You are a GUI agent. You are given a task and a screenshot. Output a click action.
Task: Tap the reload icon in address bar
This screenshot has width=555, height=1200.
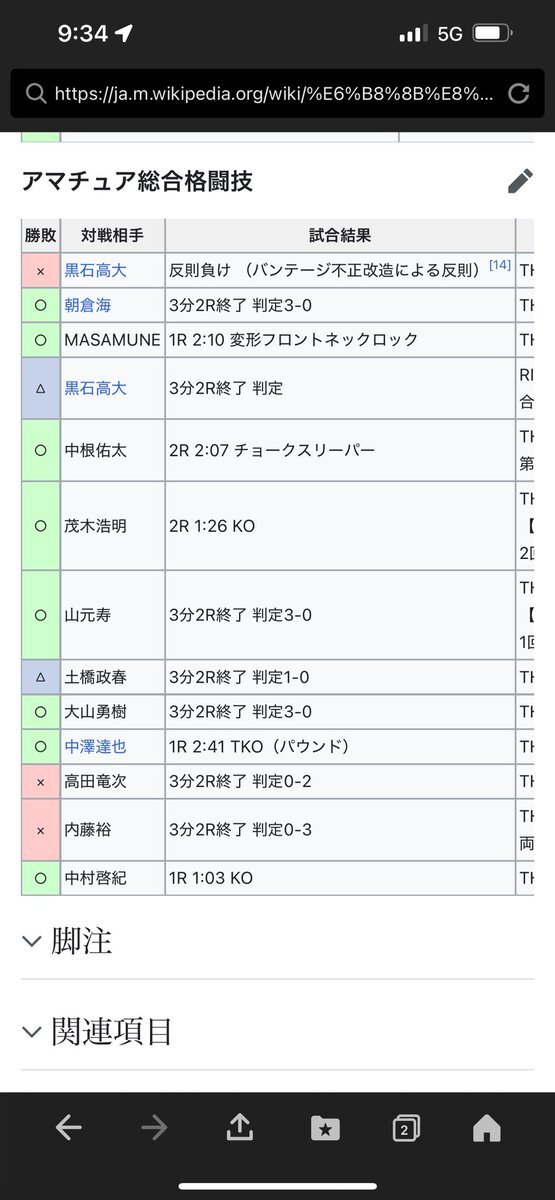(x=518, y=94)
